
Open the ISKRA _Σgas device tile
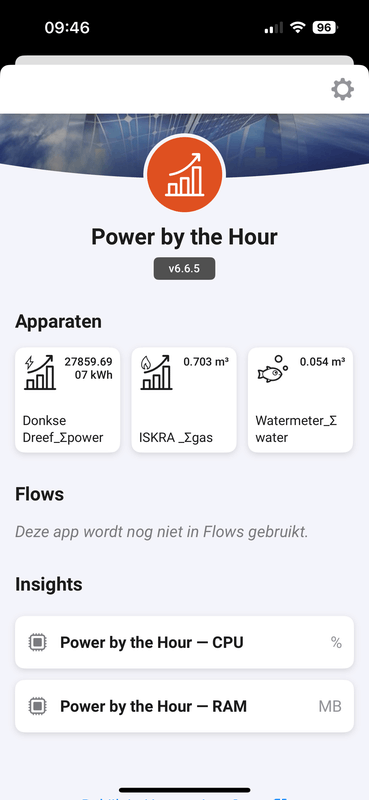click(x=184, y=400)
